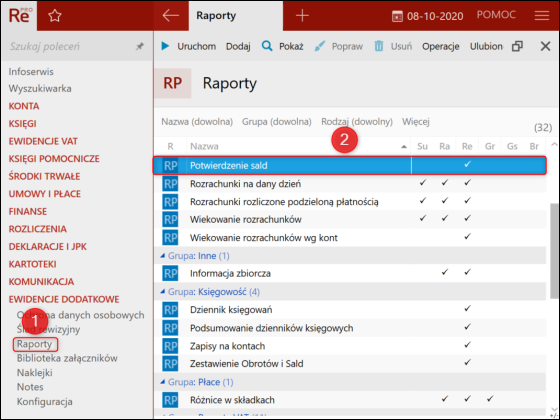Click the detach window icon in toolbar
This screenshot has width=560, height=420.
click(517, 46)
